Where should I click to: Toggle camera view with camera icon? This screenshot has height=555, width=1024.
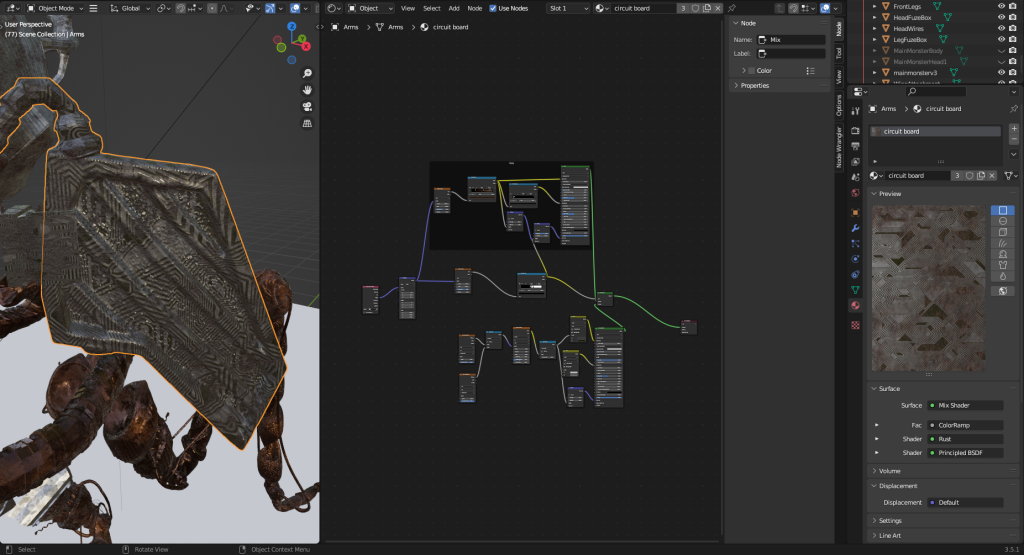[x=307, y=106]
